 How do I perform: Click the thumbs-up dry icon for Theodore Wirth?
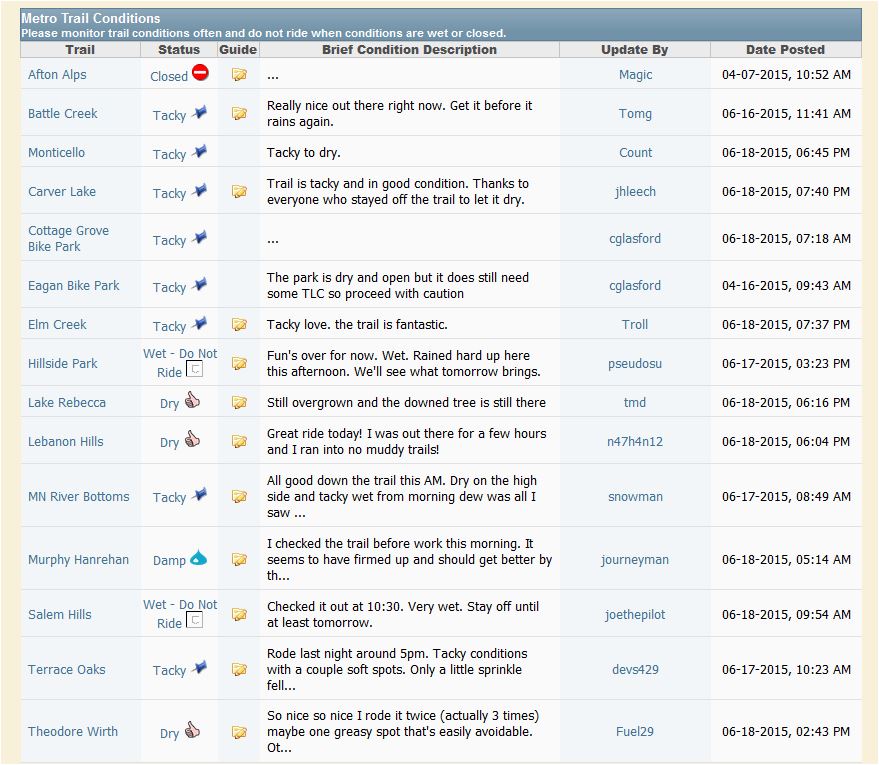tap(192, 730)
